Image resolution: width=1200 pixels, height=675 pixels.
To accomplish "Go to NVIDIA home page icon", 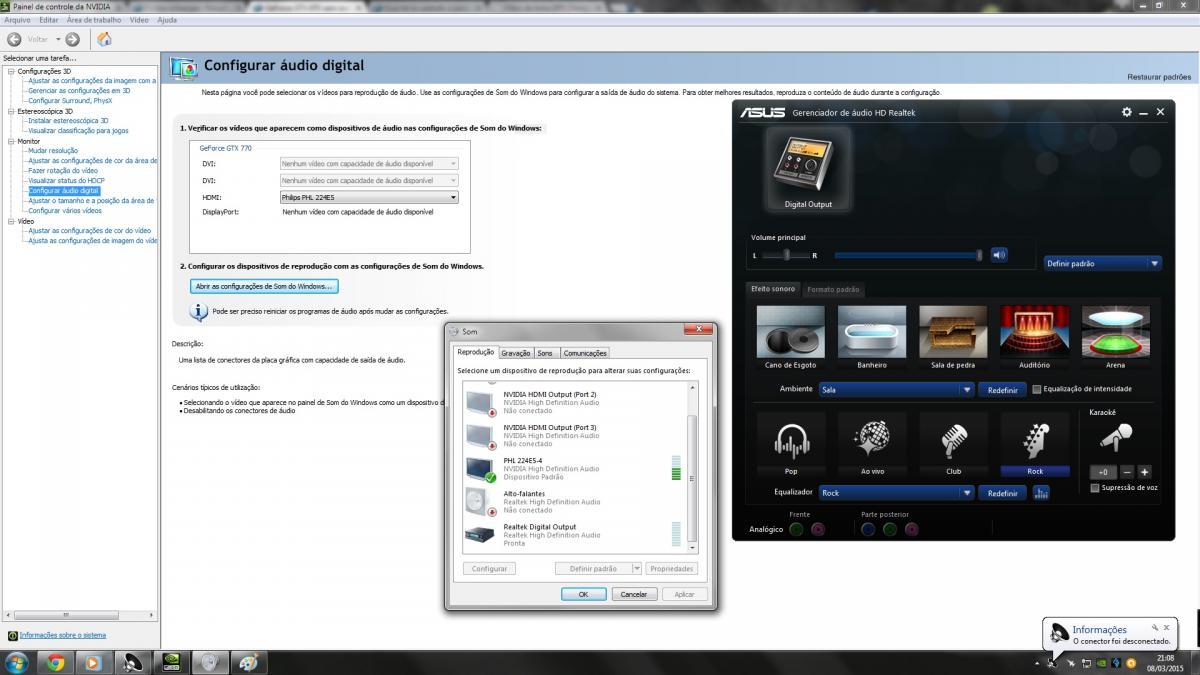I will coord(104,39).
